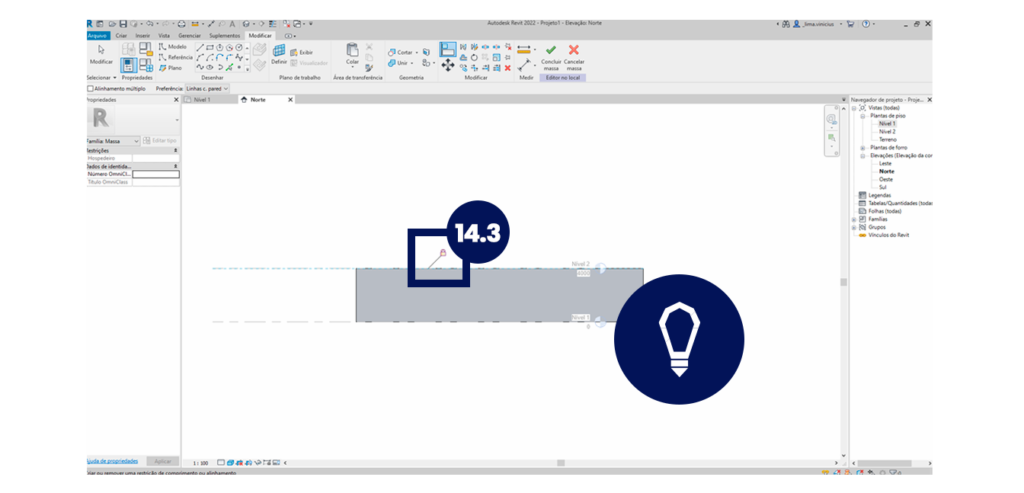Click the canvas horizontal scrollbar thumb
The image size is (1024, 493).
[560, 462]
